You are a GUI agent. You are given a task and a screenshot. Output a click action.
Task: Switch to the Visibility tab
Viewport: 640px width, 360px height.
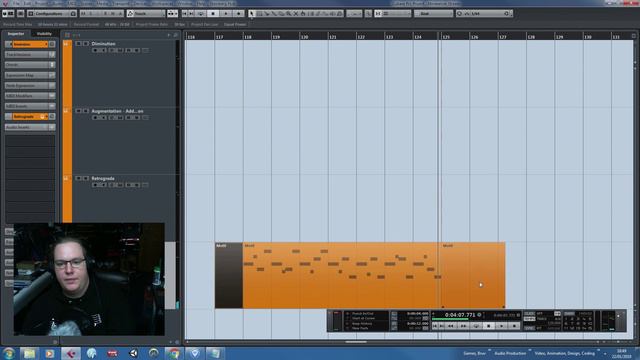[x=44, y=33]
